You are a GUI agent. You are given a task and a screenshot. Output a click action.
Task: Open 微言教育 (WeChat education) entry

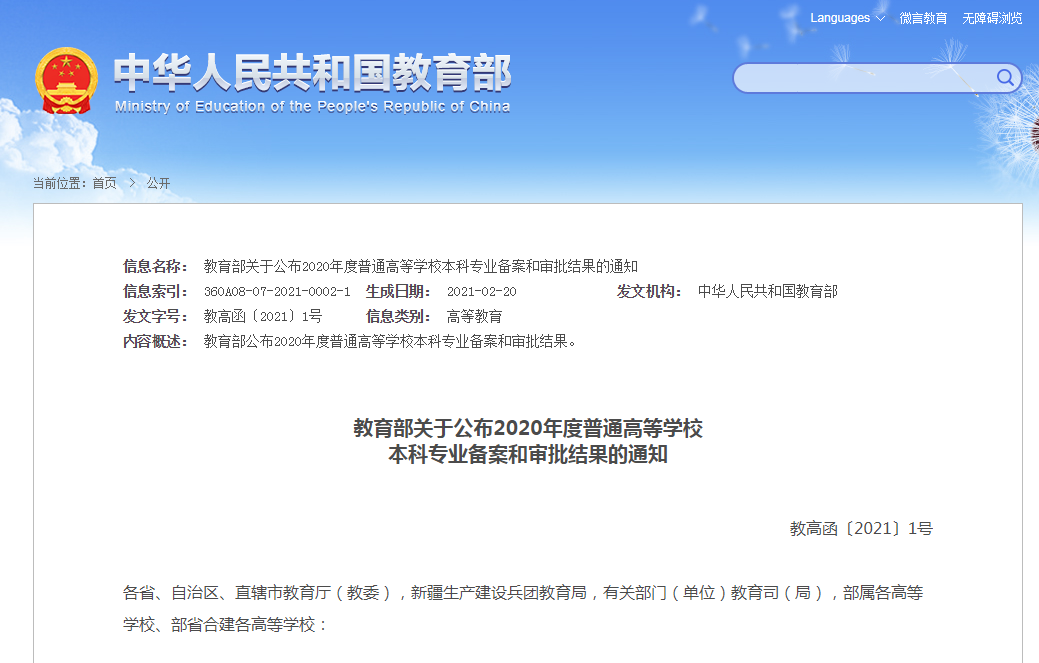pyautogui.click(x=923, y=18)
